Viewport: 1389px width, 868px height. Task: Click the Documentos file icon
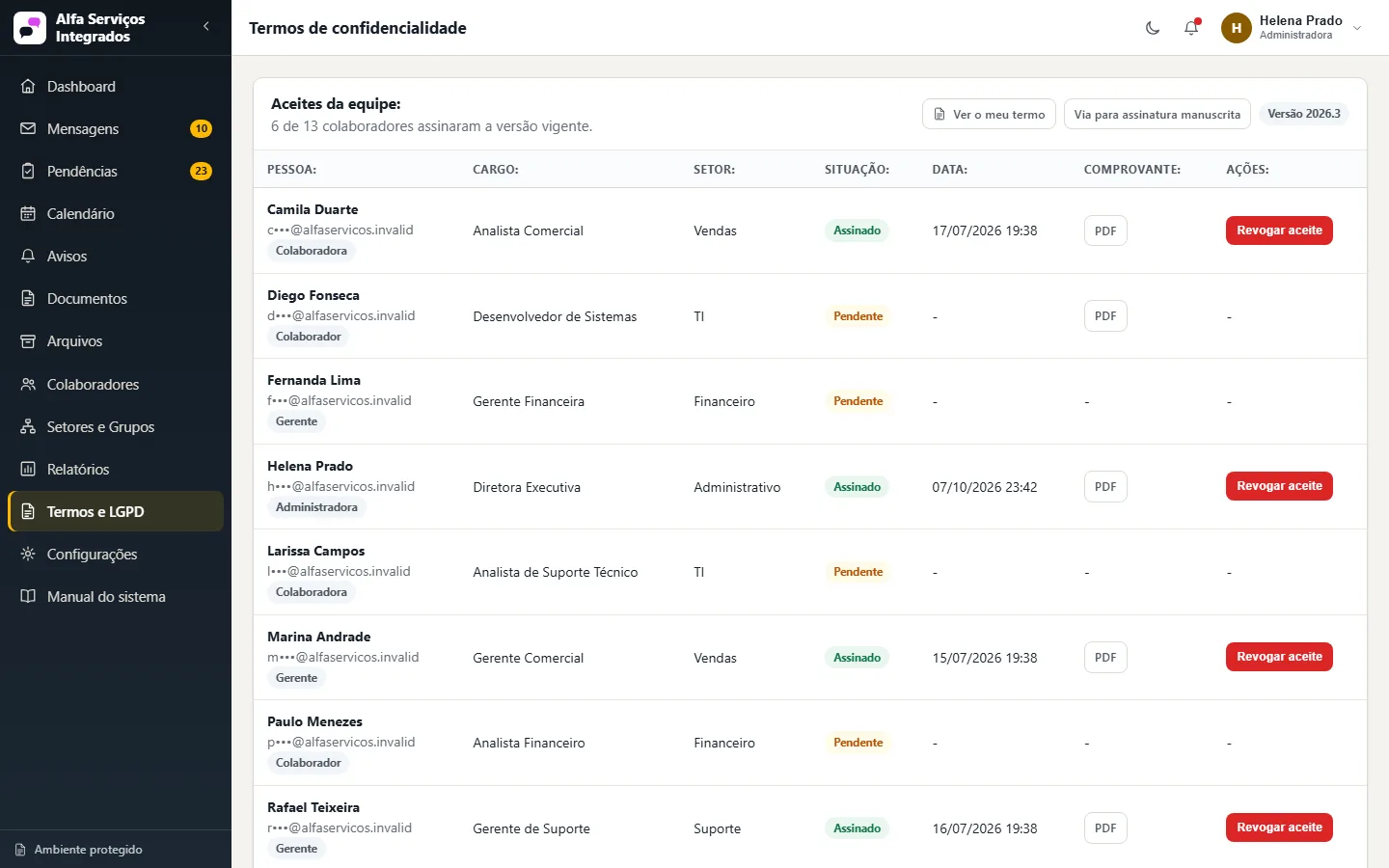click(x=28, y=298)
